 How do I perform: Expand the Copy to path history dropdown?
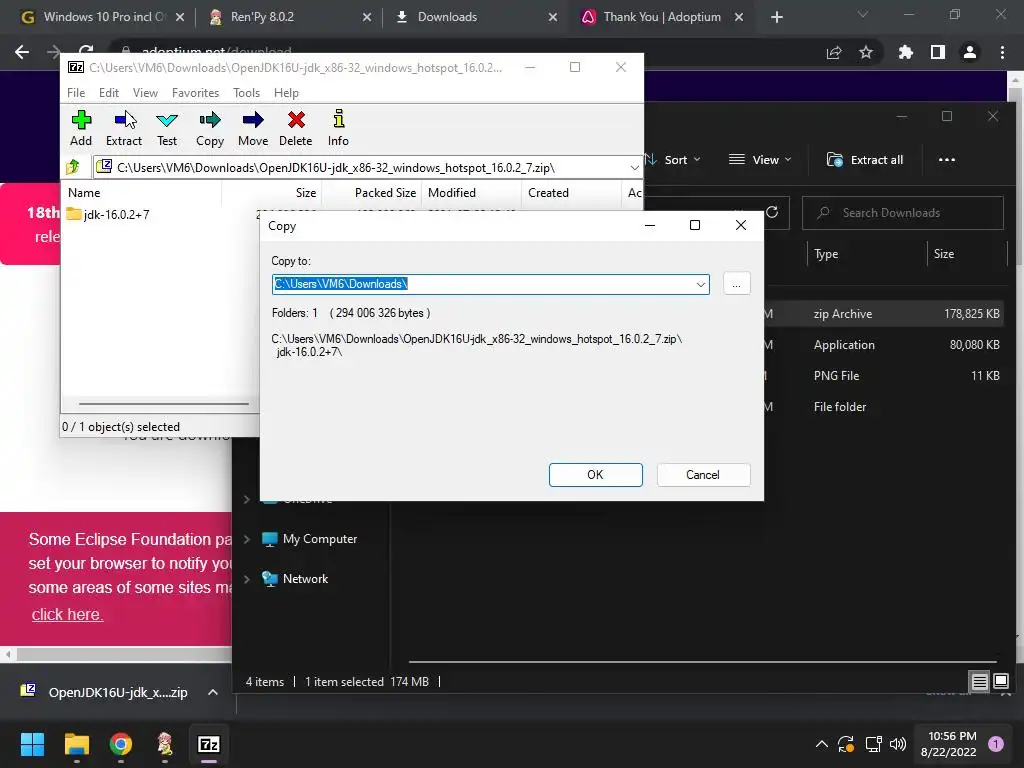click(x=701, y=284)
